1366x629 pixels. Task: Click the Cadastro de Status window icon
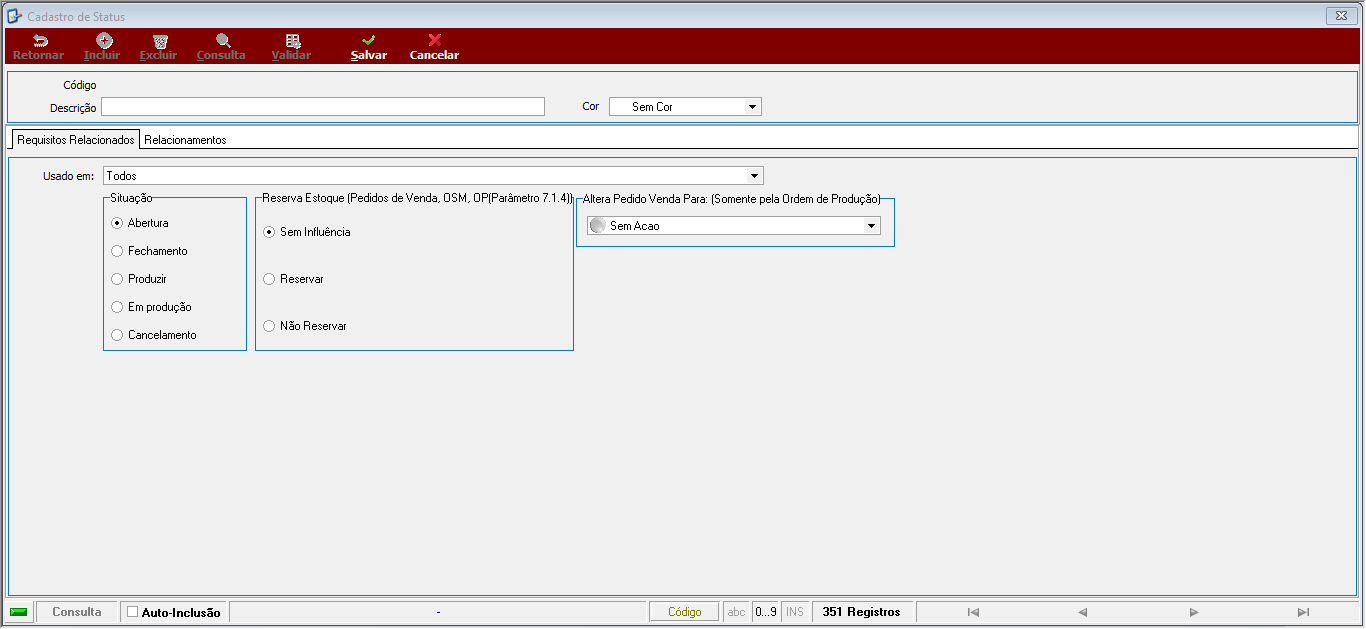[15, 16]
